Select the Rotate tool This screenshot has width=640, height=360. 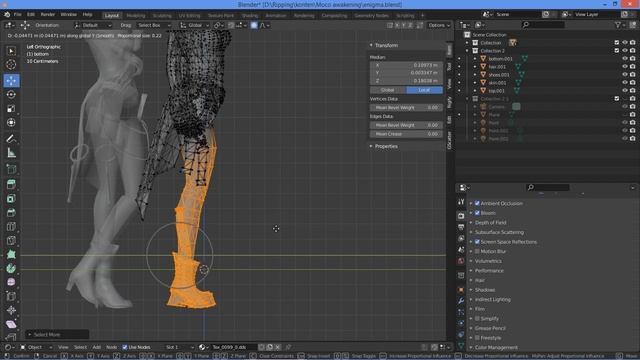coord(11,94)
